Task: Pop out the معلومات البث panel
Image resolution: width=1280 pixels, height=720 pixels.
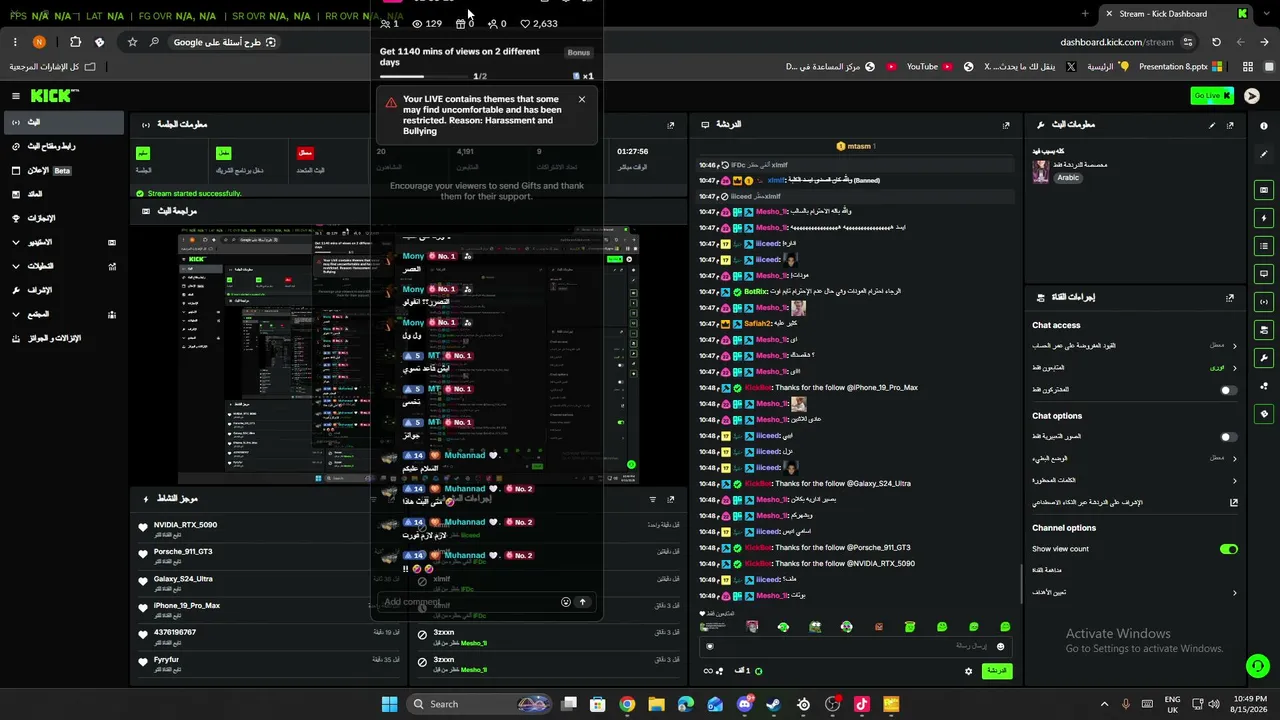Action: (x=1230, y=125)
